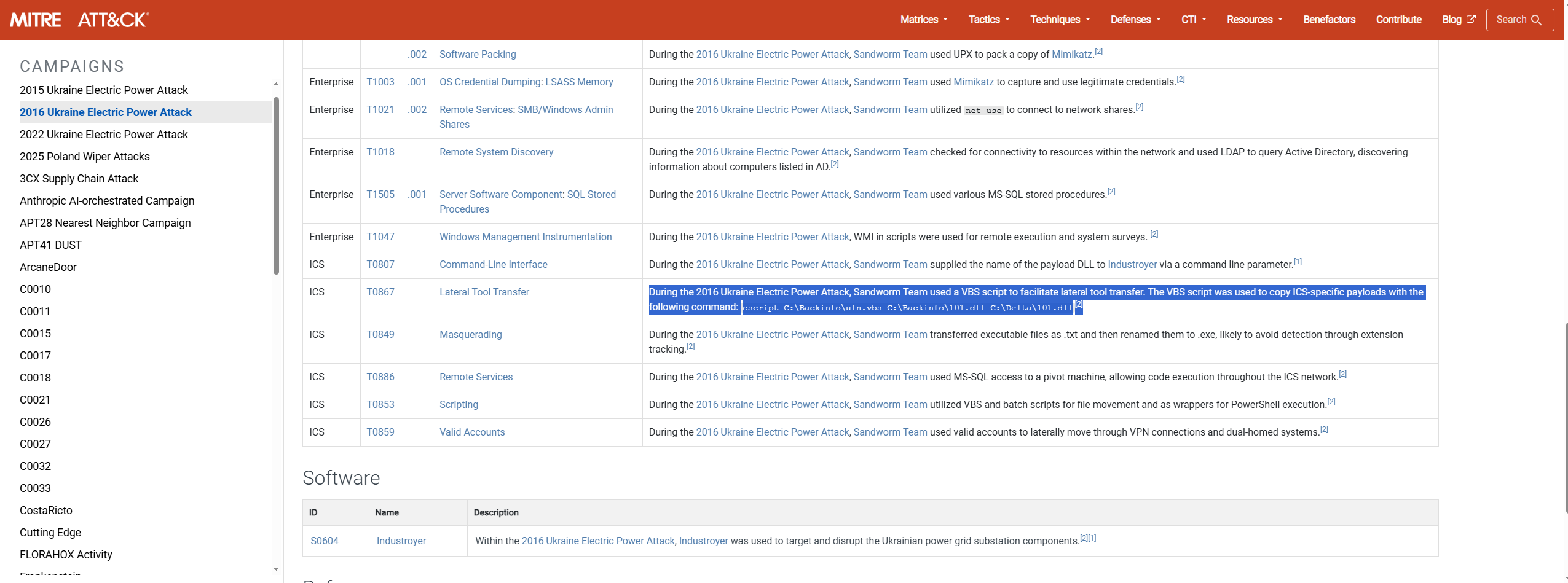This screenshot has width=1568, height=583.
Task: Open the Contribute page
Action: 1398,20
